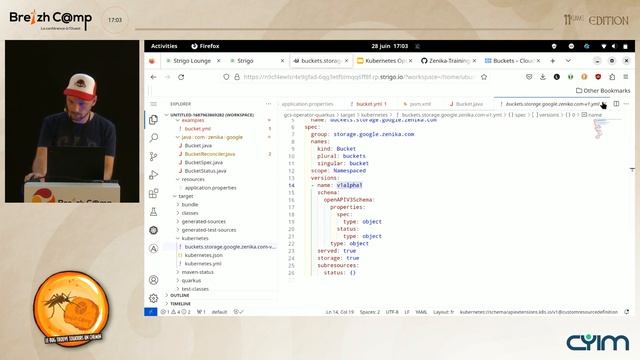The image size is (640, 360).
Task: Switch to the Zenika-Training browser tab
Action: tap(448, 61)
